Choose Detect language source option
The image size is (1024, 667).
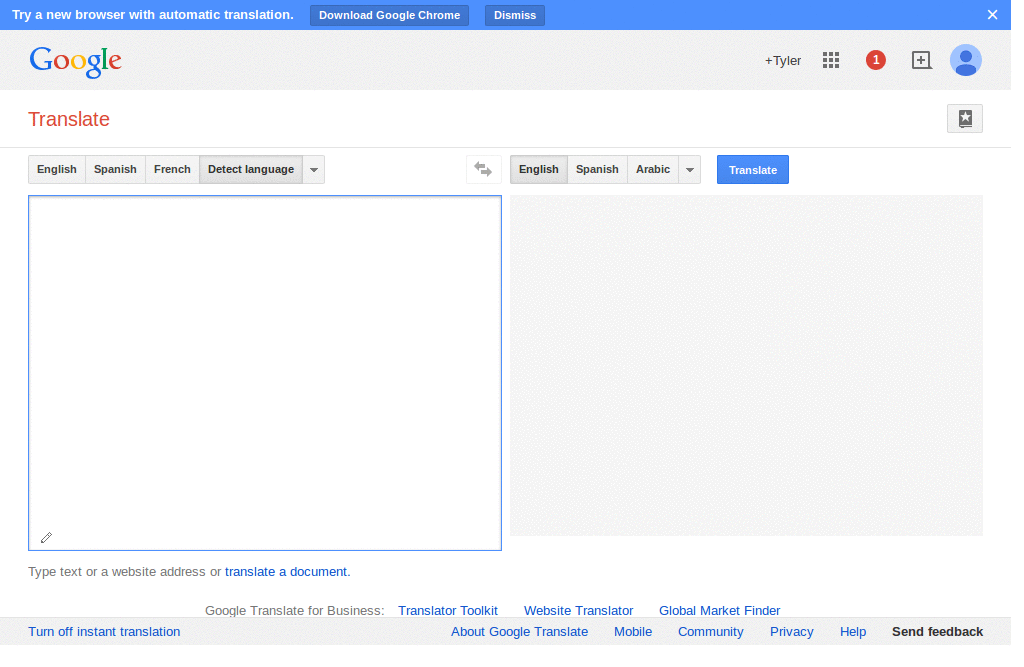tap(251, 169)
